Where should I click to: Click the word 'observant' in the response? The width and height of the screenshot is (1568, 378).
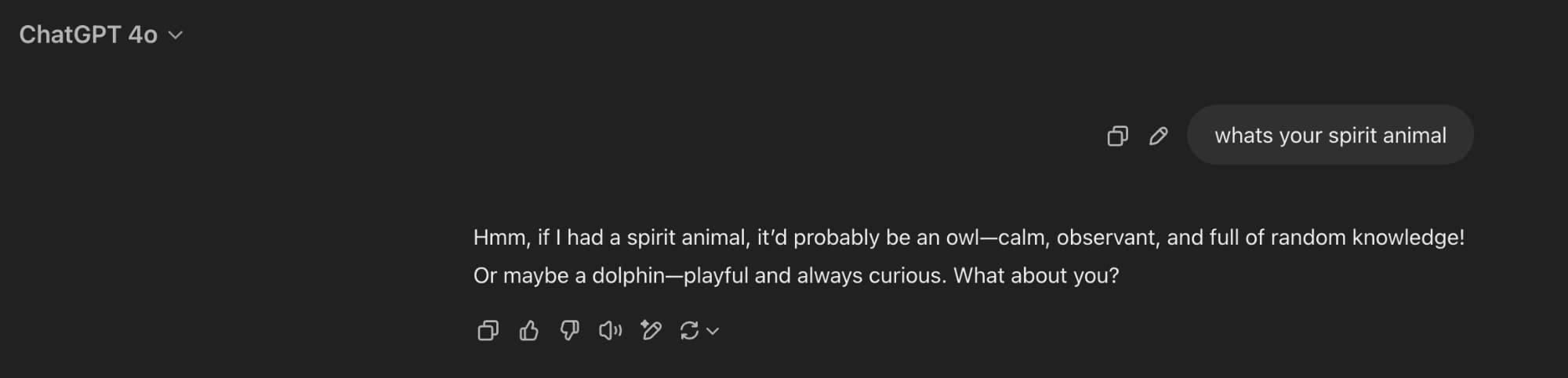(x=1107, y=238)
